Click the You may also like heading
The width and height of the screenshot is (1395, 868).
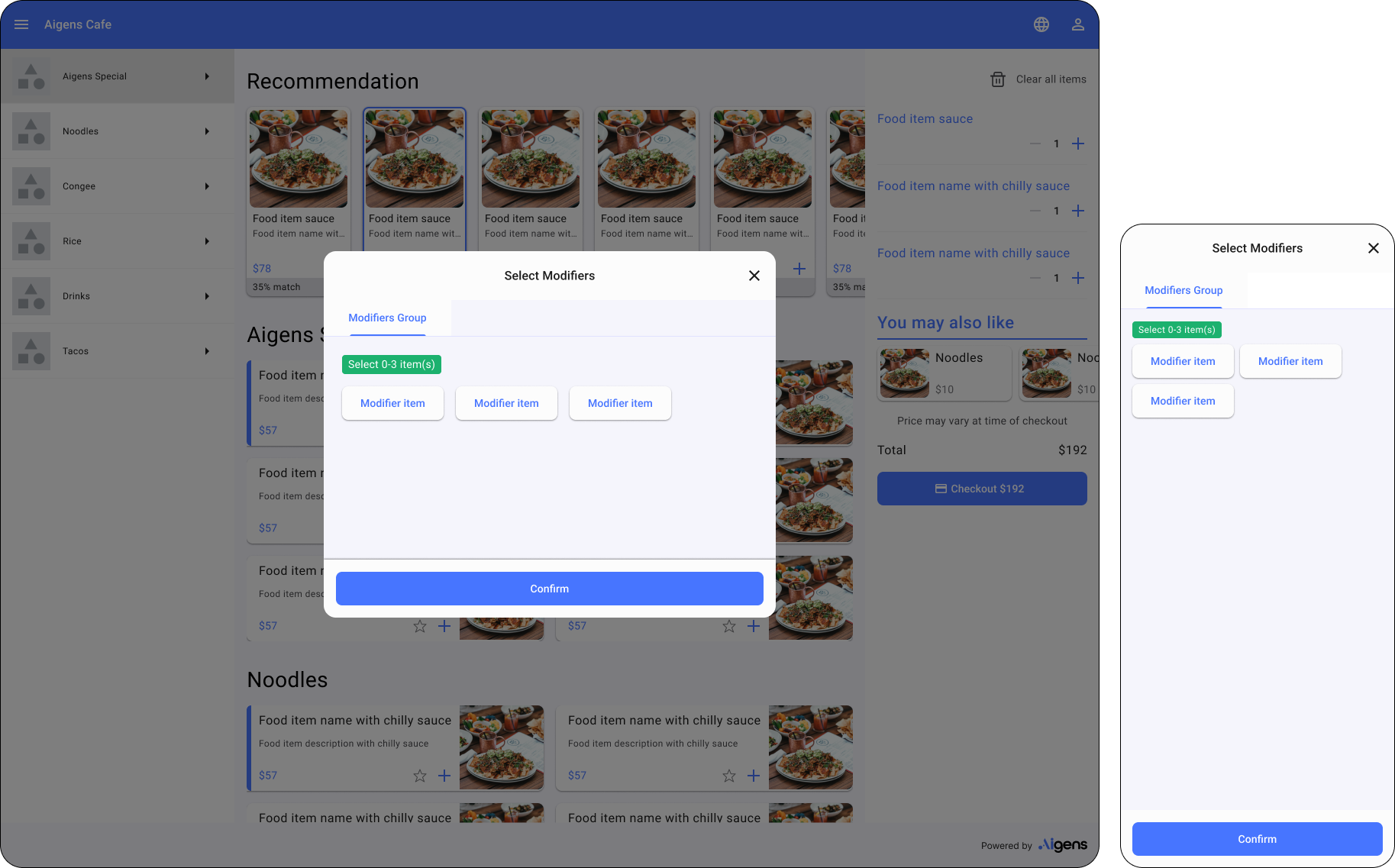click(x=945, y=322)
